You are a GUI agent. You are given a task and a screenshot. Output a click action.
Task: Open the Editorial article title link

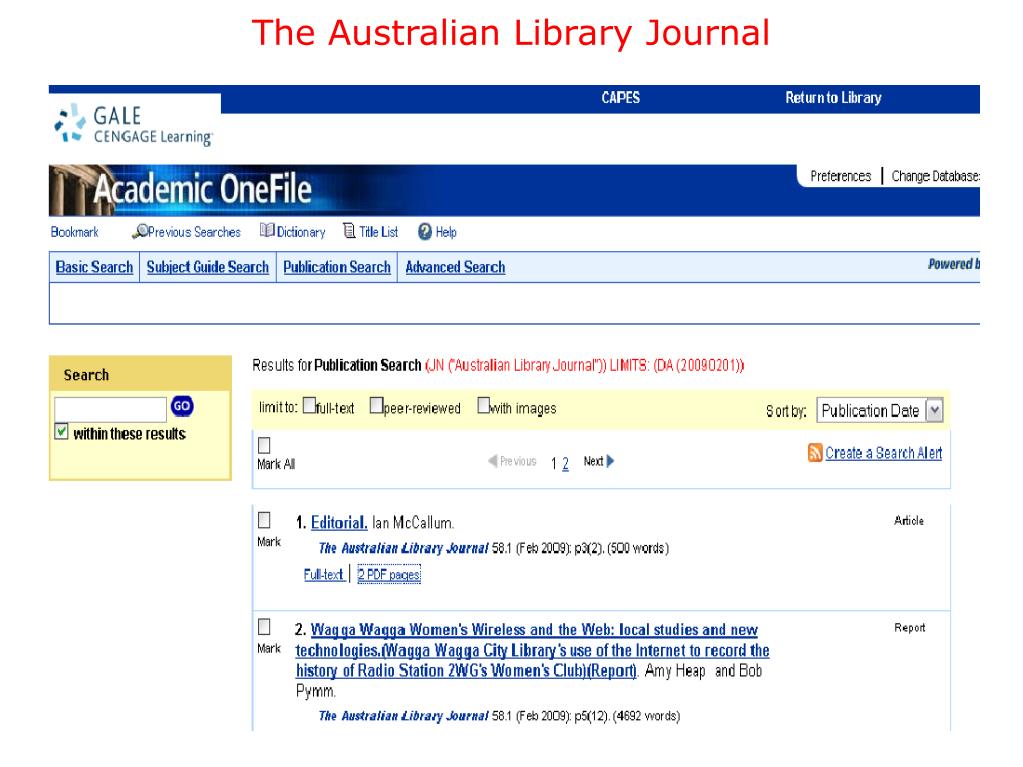click(x=339, y=522)
